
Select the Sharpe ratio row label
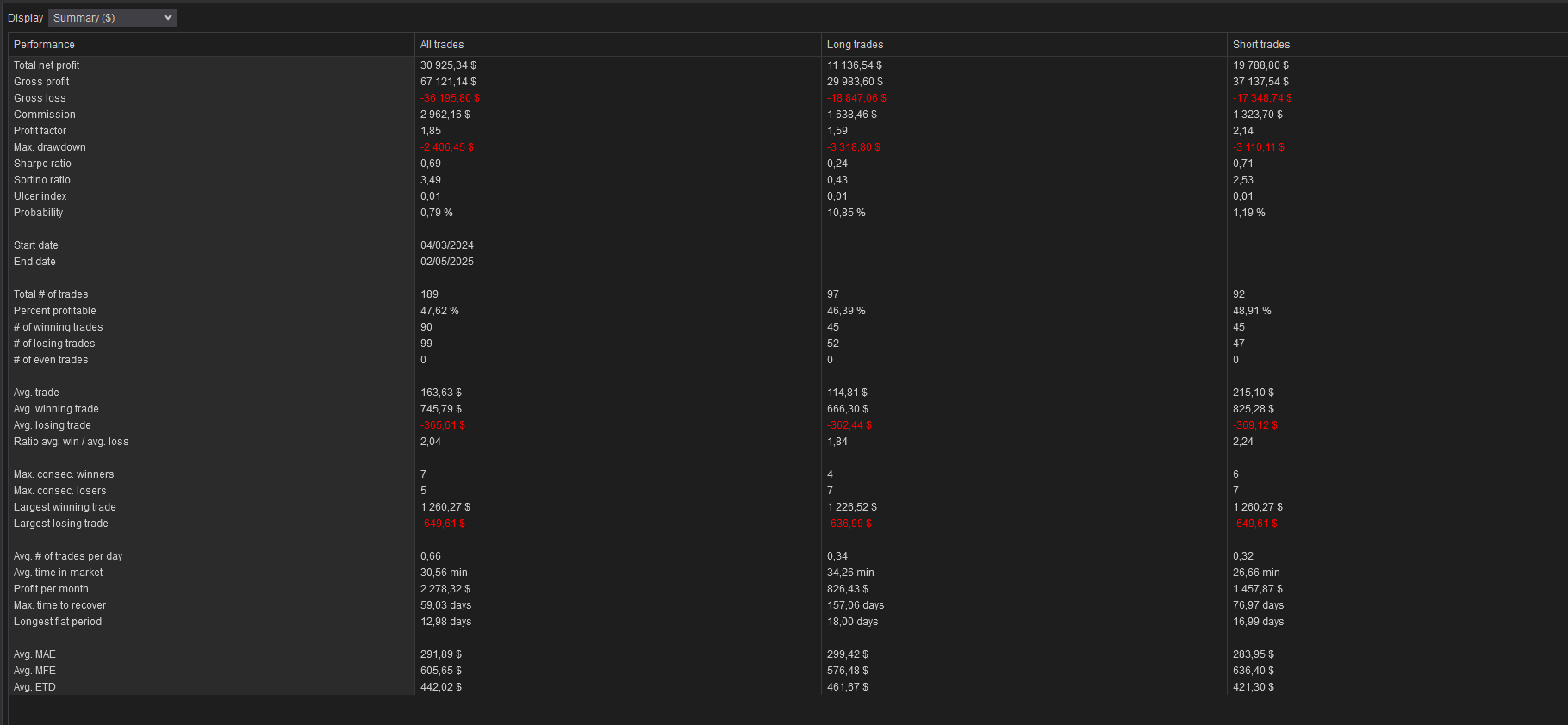(x=42, y=164)
